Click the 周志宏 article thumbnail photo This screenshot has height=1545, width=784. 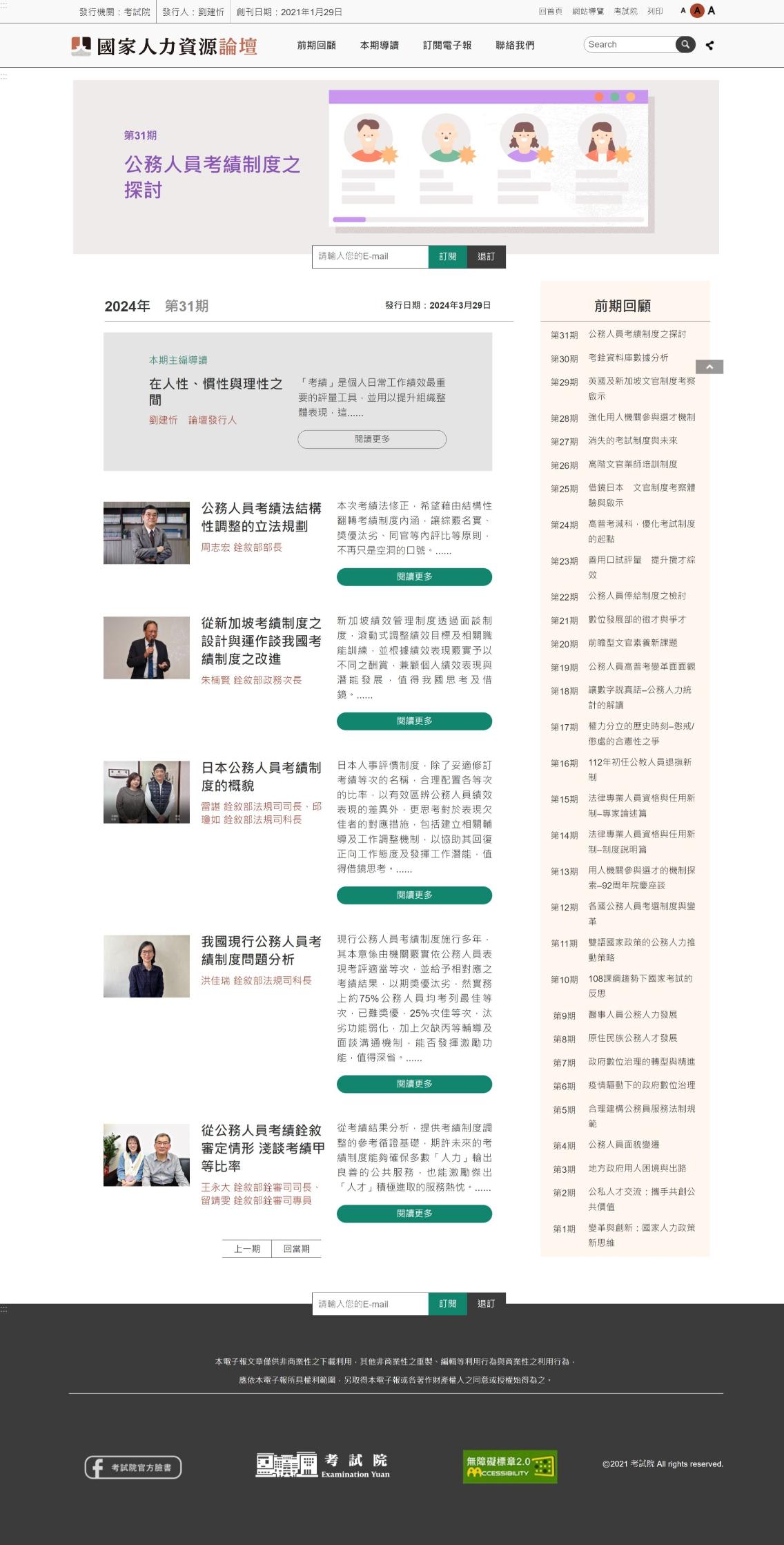146,533
